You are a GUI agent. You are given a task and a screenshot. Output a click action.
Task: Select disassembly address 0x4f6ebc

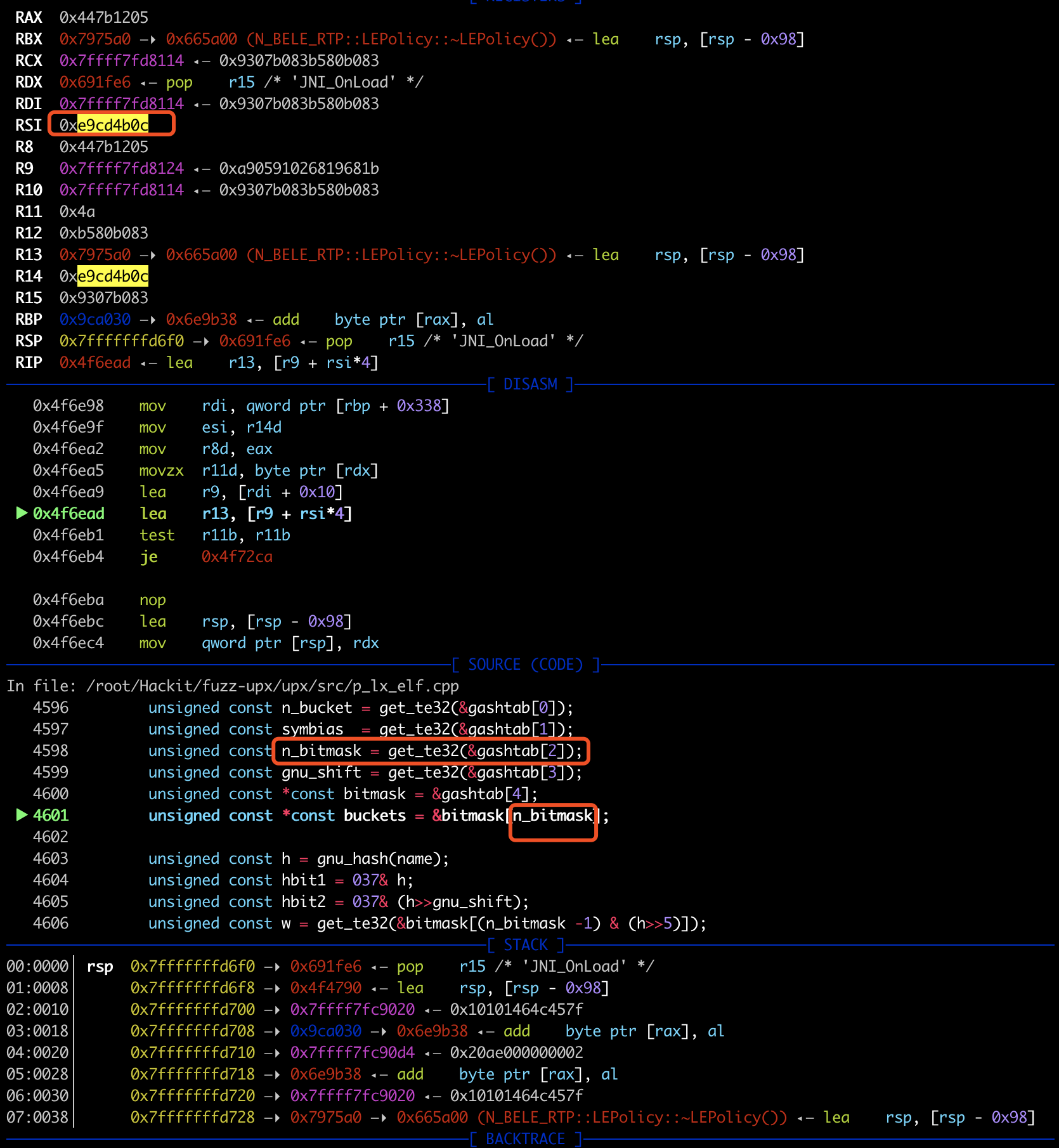(68, 622)
